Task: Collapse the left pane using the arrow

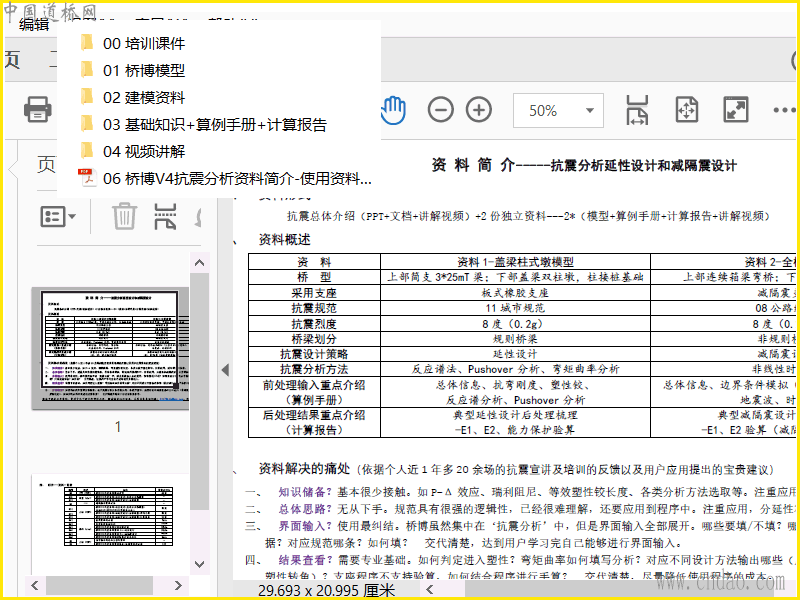Action: [x=225, y=370]
